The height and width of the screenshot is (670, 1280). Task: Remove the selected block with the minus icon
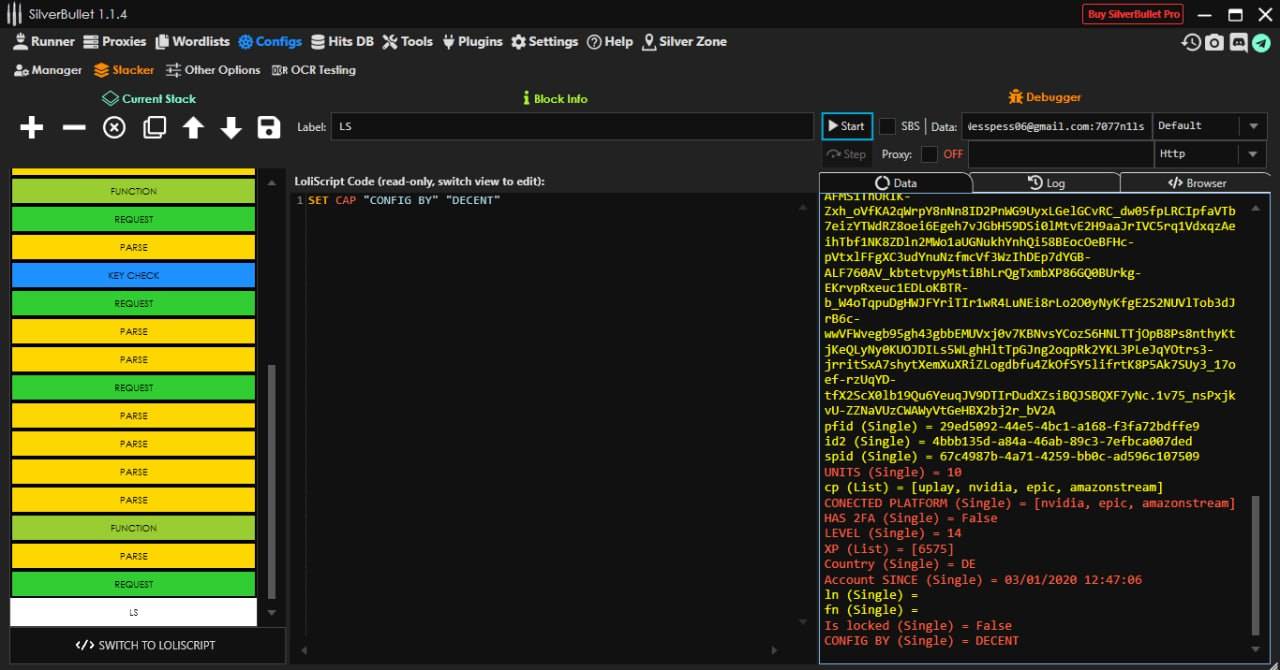(x=74, y=127)
